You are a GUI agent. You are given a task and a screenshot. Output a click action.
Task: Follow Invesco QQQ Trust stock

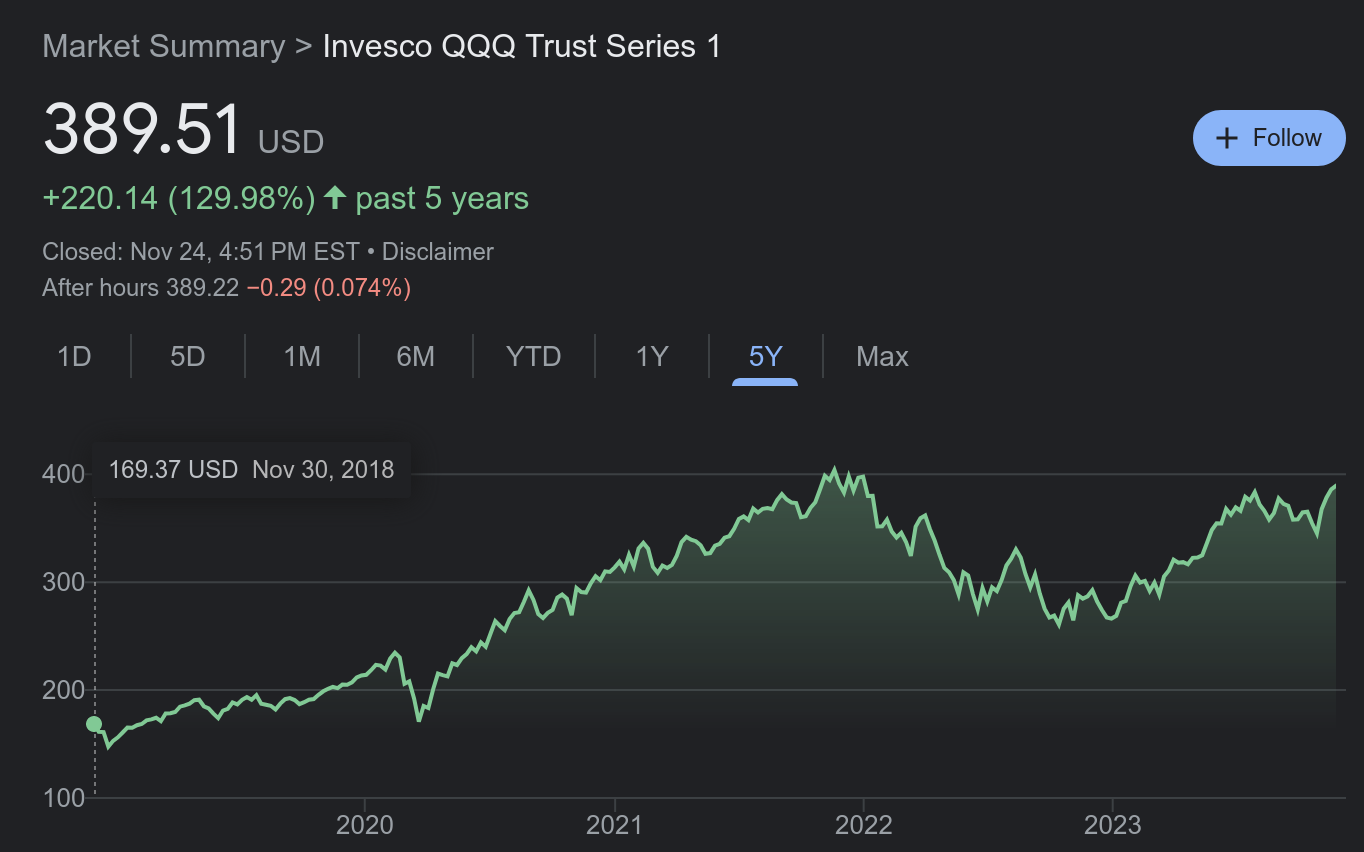click(x=1269, y=138)
